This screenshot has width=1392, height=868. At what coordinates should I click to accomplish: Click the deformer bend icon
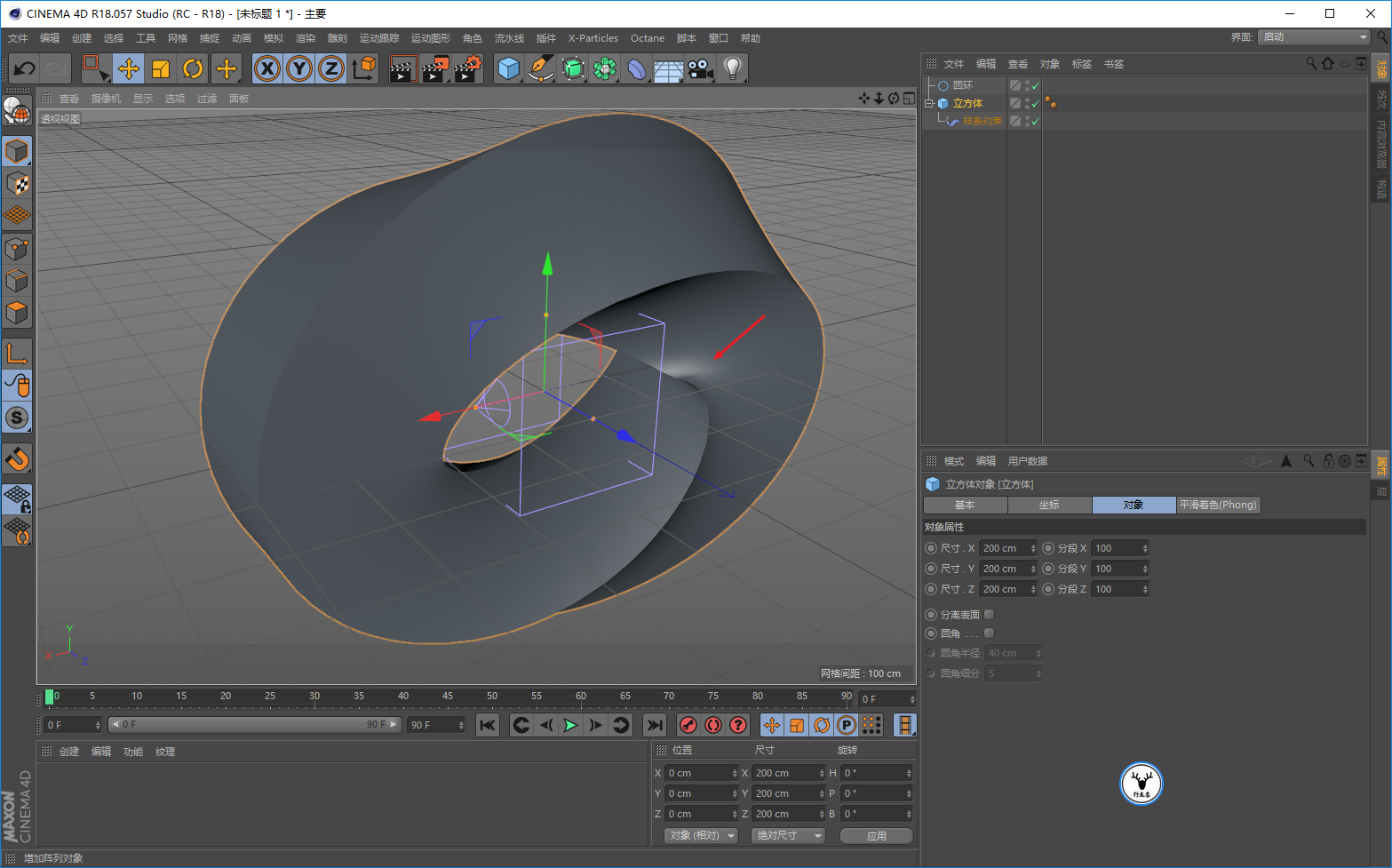pyautogui.click(x=637, y=68)
